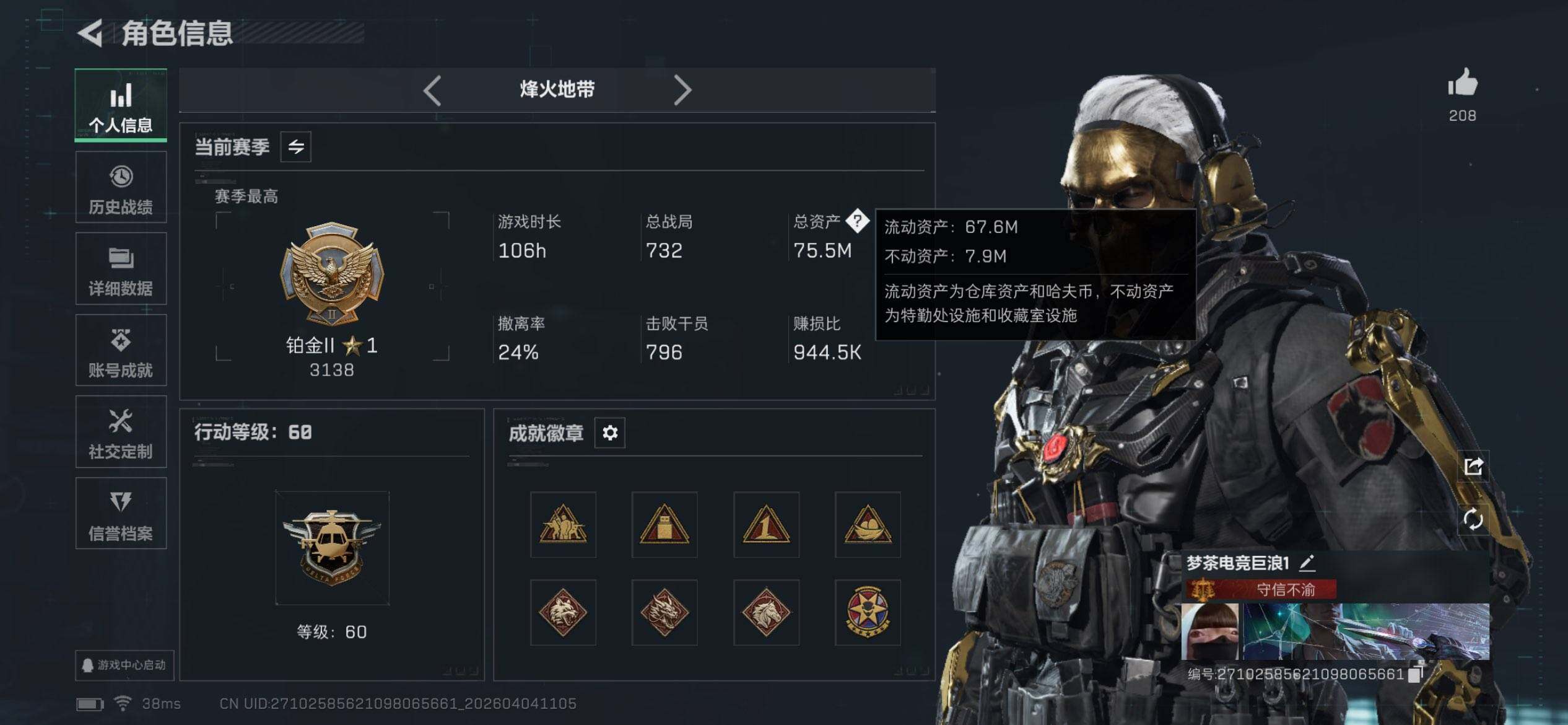Open the 历史战绩 tab
The width and height of the screenshot is (1568, 725).
pyautogui.click(x=121, y=188)
